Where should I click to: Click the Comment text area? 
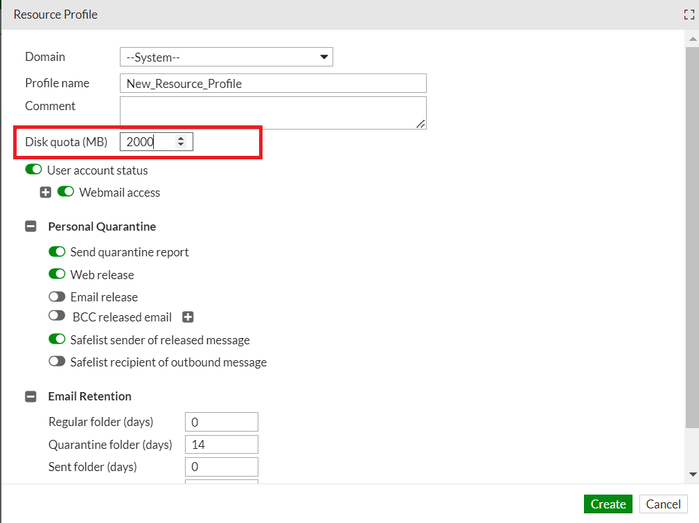pos(272,112)
